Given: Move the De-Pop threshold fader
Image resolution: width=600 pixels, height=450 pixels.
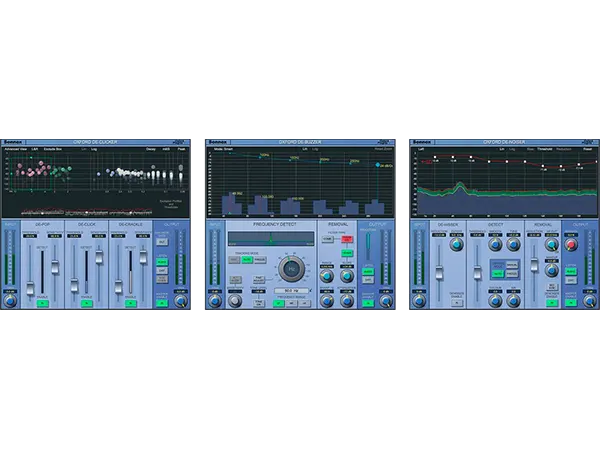Looking at the screenshot, I should point(30,288).
